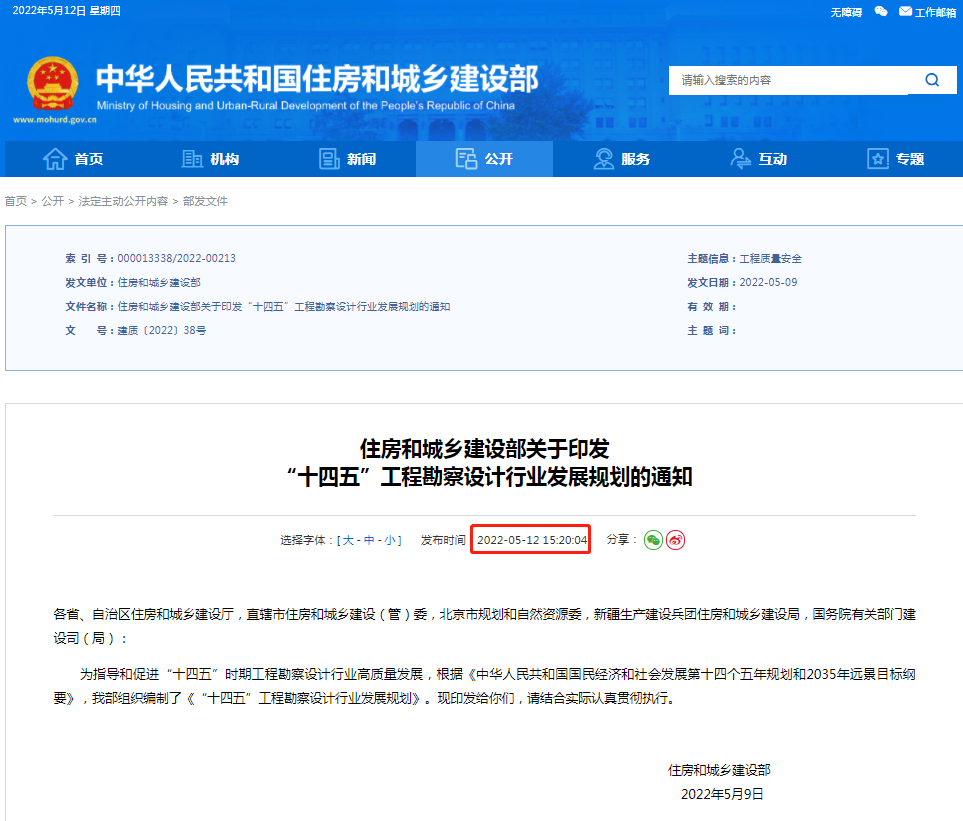This screenshot has width=963, height=821.
Task: Click the 工作邮箱 link
Action: coord(935,12)
